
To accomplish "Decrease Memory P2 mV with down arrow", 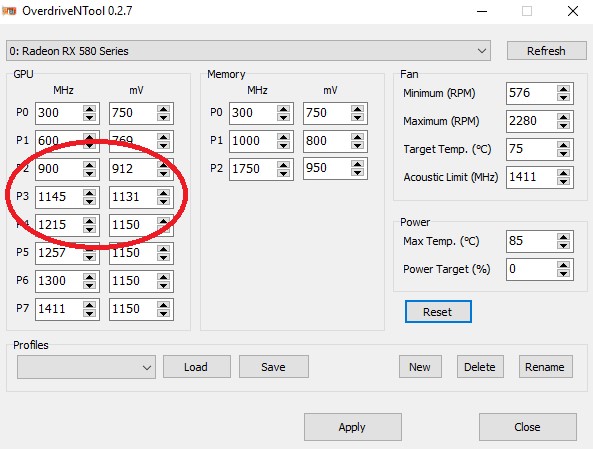I will (357, 172).
